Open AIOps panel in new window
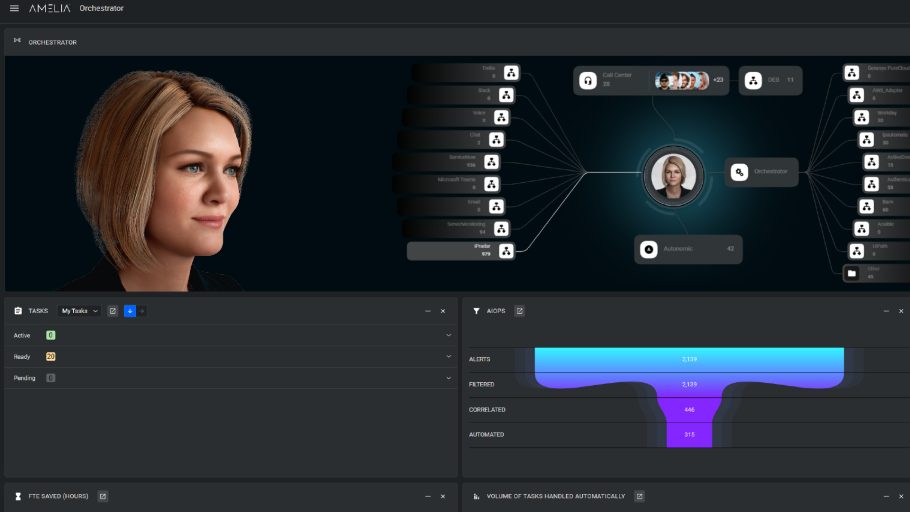This screenshot has width=910, height=512. pyautogui.click(x=519, y=311)
